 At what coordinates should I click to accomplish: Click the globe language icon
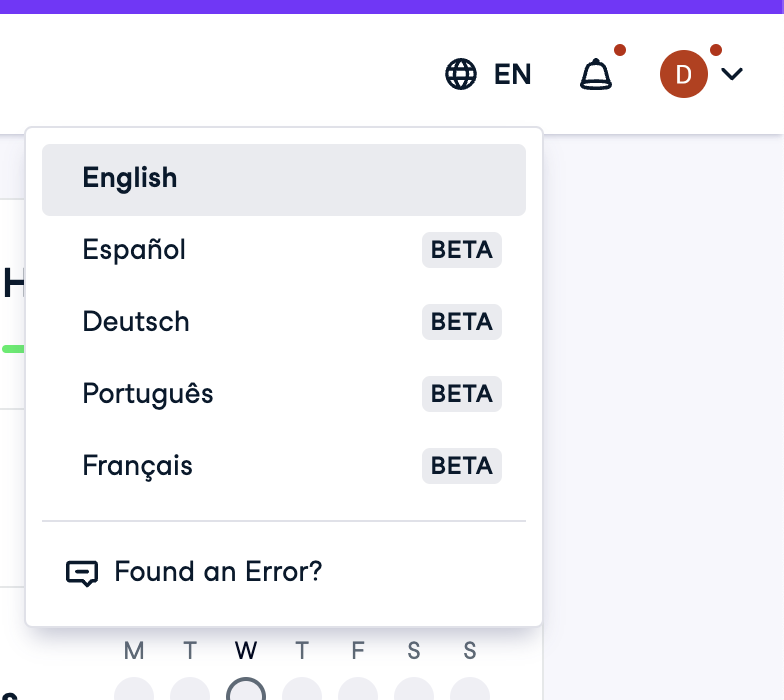(x=461, y=74)
